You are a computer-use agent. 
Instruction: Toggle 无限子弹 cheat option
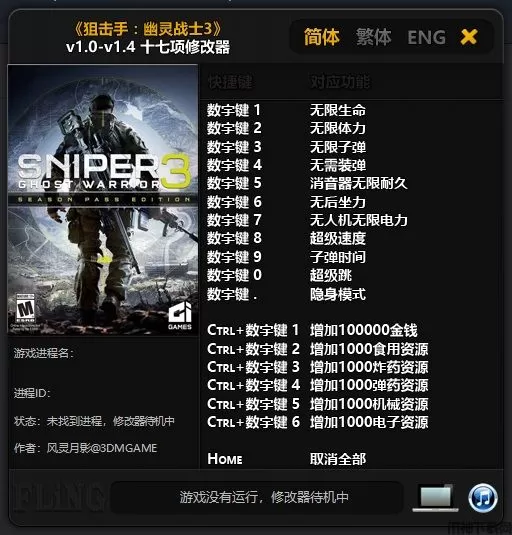[x=338, y=147]
